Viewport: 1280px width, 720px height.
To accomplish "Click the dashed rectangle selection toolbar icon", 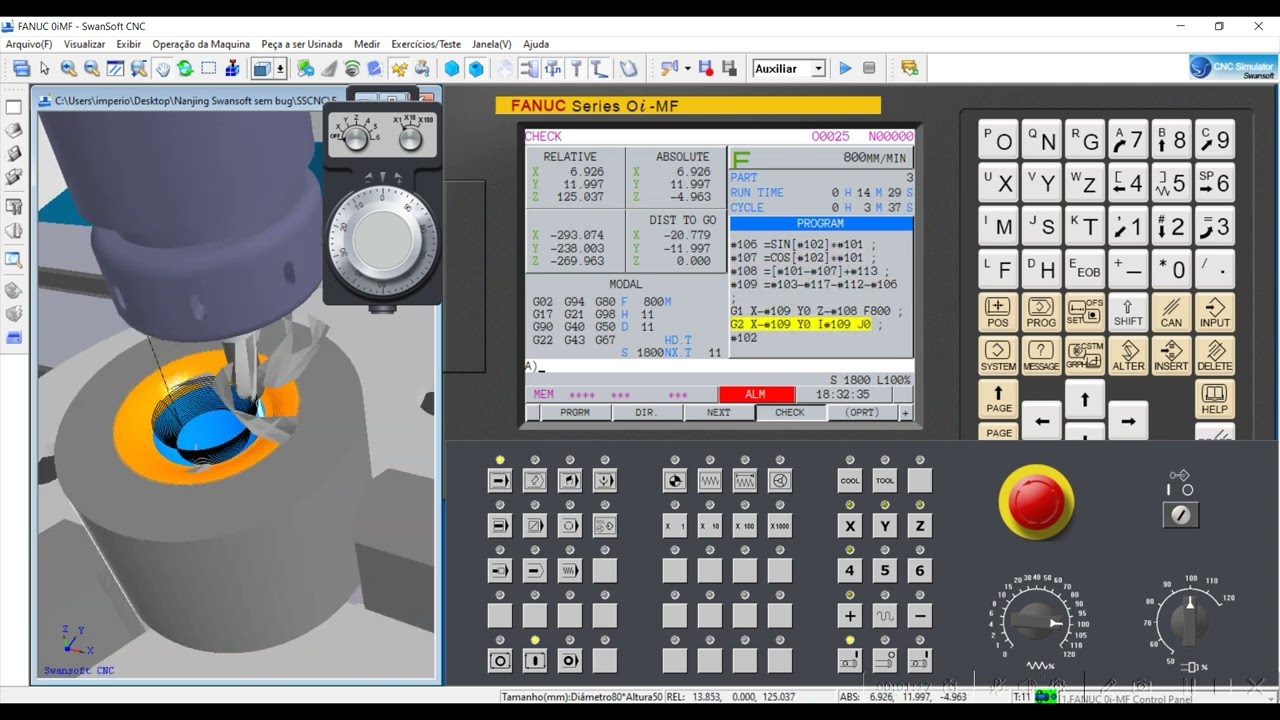I will click(x=208, y=68).
